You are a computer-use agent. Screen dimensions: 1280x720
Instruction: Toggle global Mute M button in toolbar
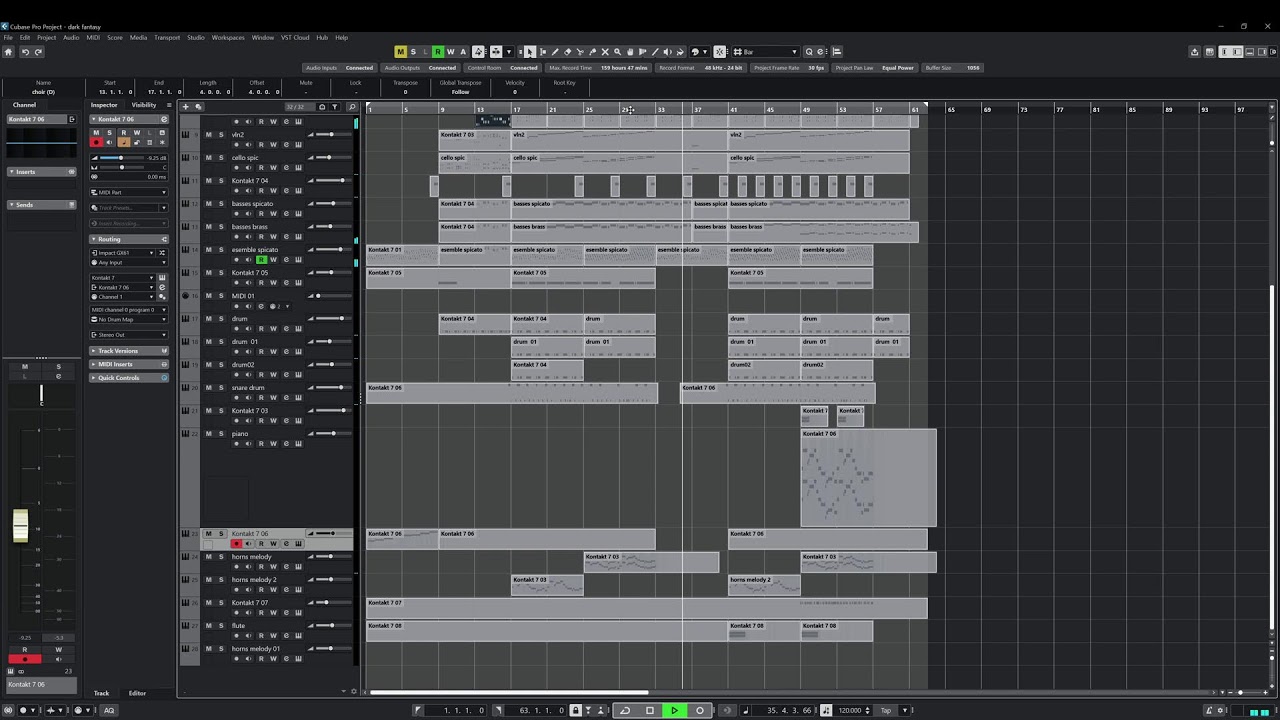pos(401,52)
